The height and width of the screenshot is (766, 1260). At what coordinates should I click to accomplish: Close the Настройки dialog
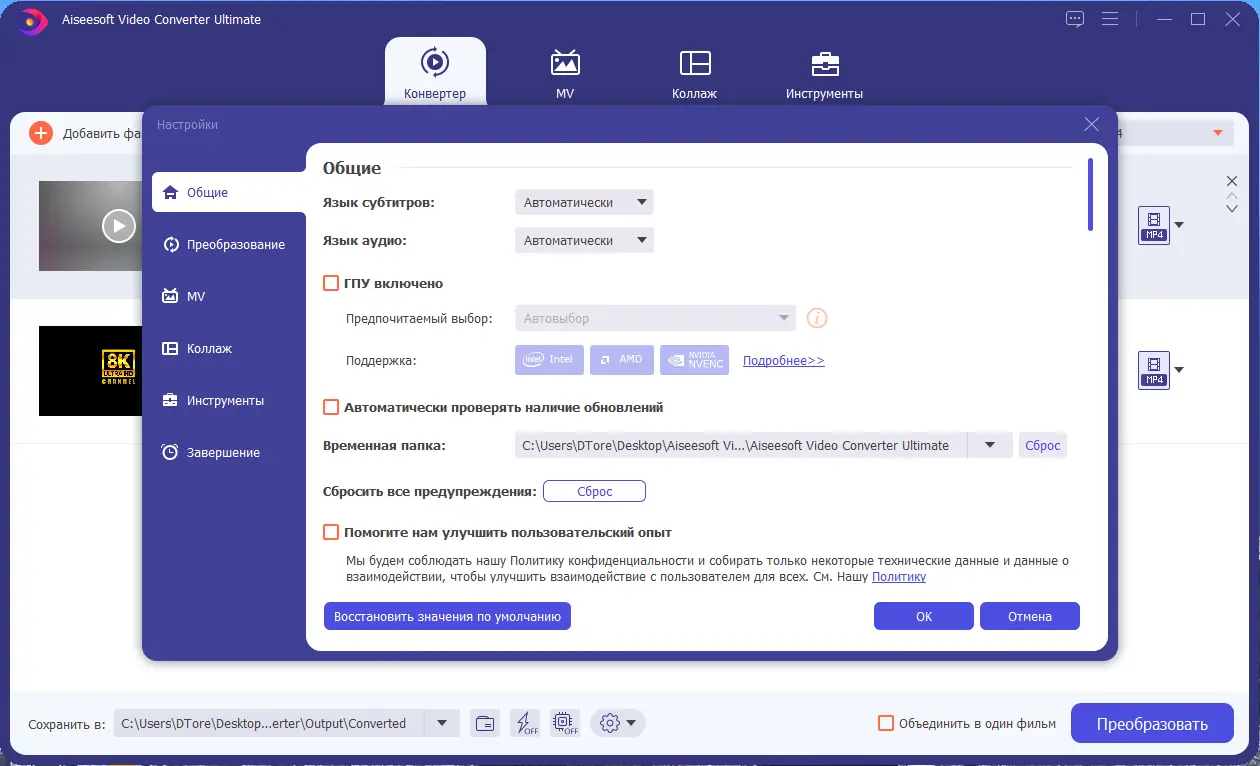coord(1091,125)
